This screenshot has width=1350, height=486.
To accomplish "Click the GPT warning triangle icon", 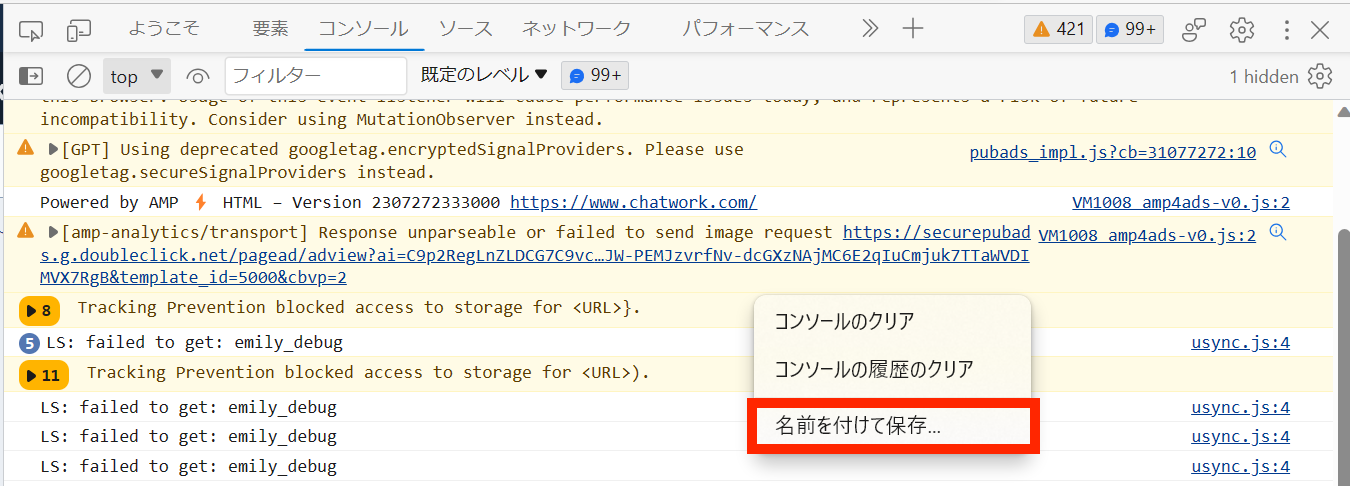I will pyautogui.click(x=27, y=149).
